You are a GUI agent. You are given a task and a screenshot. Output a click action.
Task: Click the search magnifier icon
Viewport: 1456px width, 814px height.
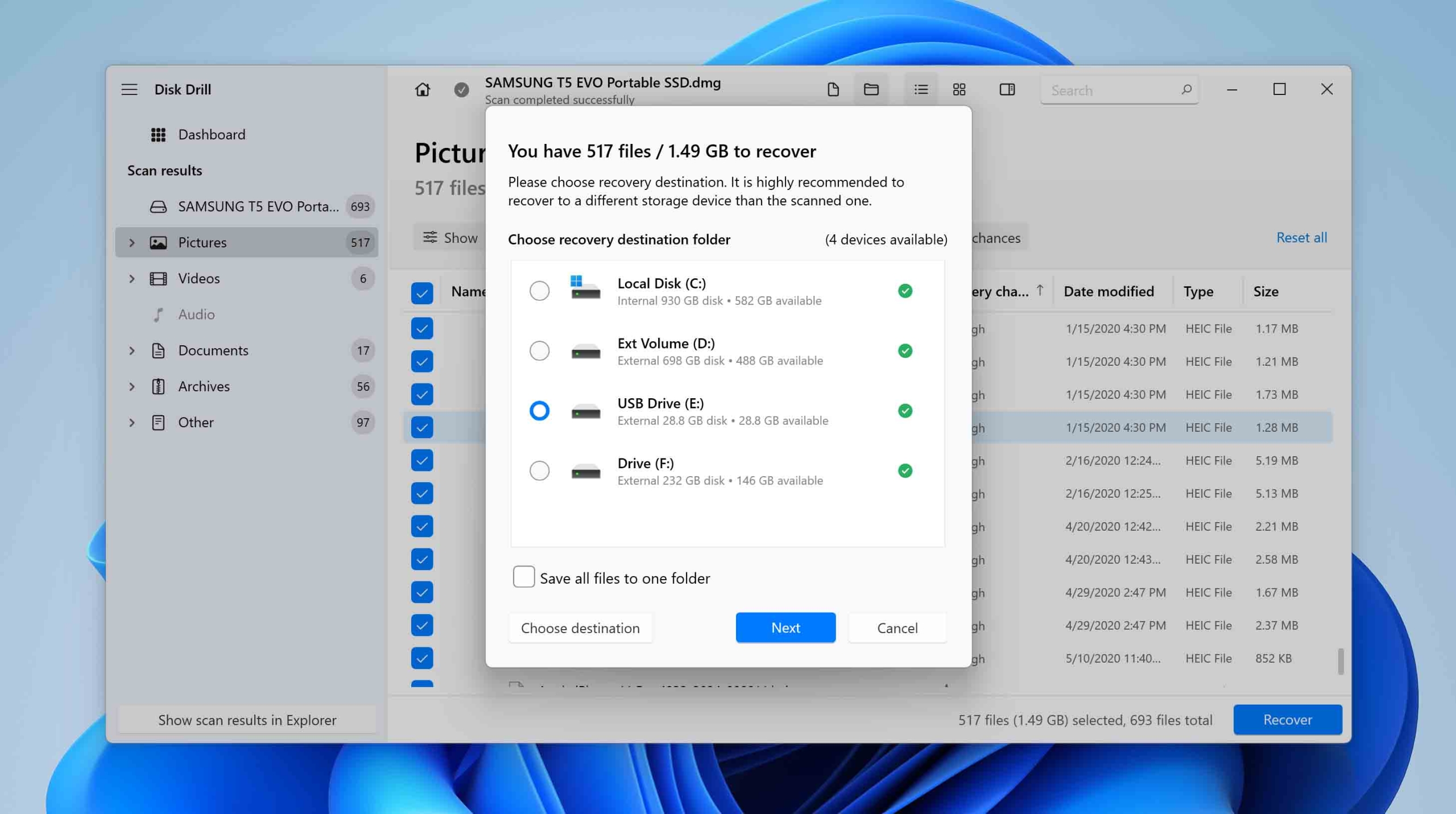point(1186,89)
